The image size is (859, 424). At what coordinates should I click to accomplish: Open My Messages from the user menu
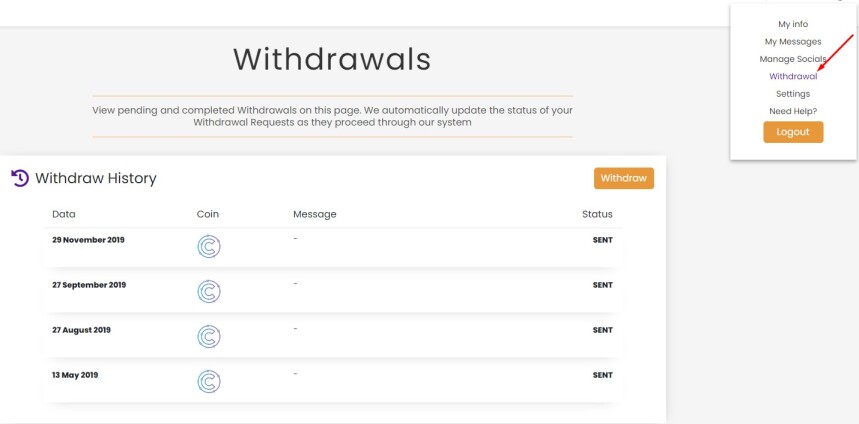pyautogui.click(x=793, y=42)
